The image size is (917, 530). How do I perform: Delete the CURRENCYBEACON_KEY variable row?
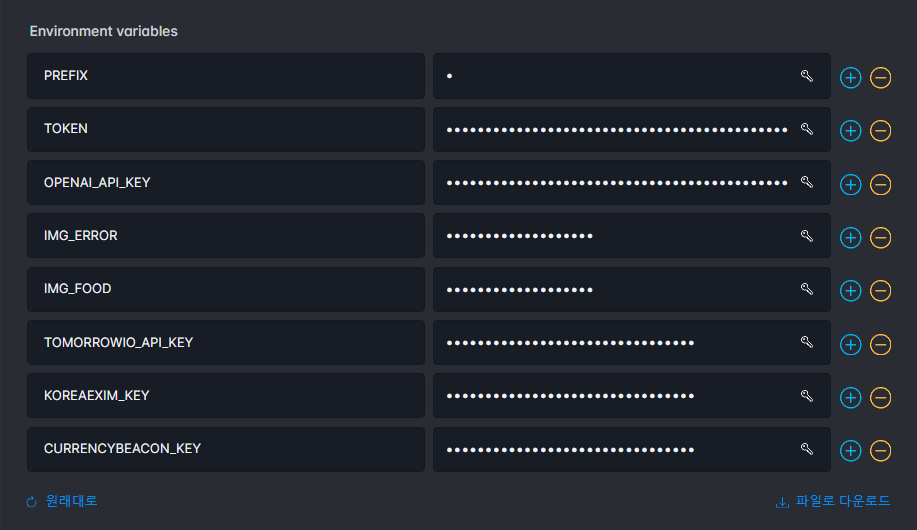pyautogui.click(x=880, y=450)
